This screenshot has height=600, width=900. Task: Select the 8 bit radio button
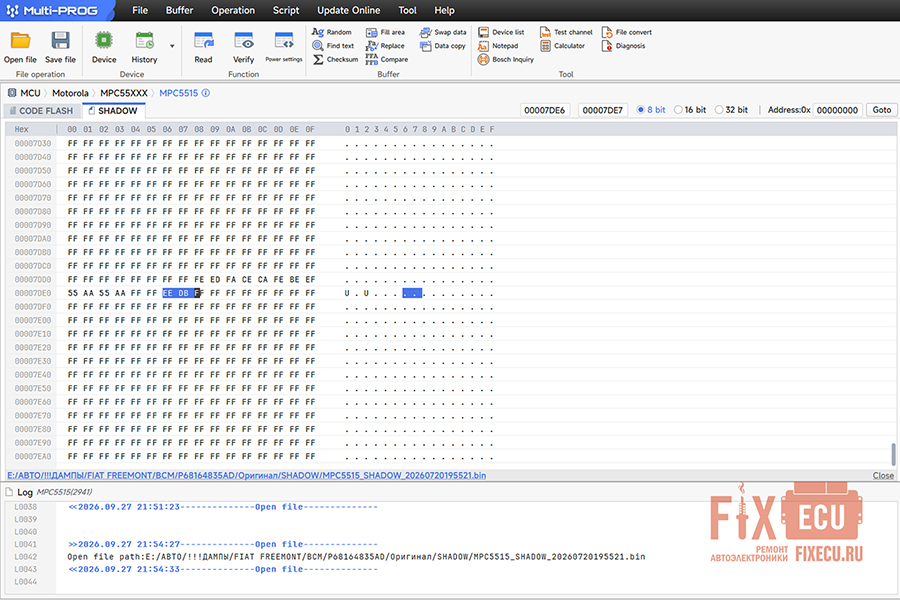pos(641,110)
